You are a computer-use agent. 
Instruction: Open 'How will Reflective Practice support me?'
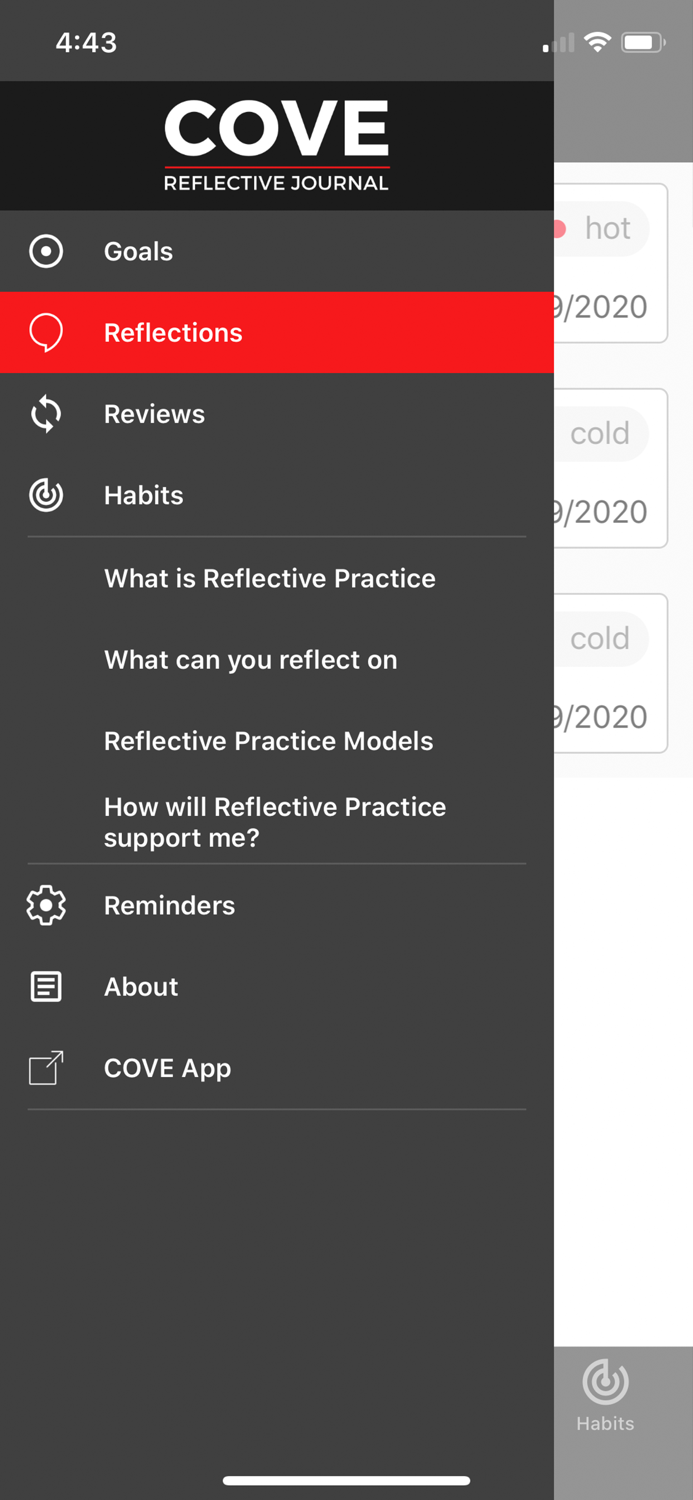(275, 822)
